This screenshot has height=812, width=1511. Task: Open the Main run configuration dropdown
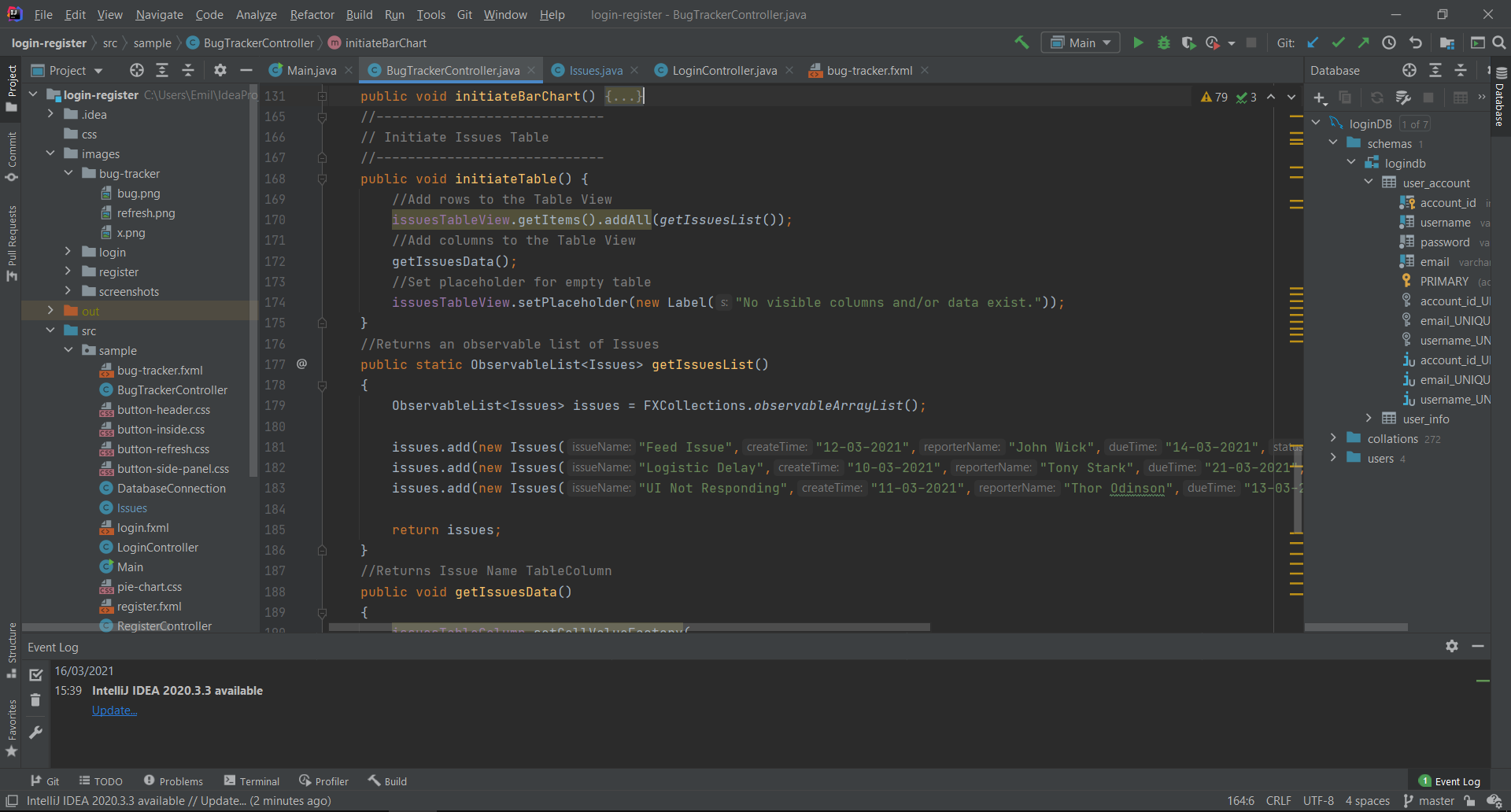pyautogui.click(x=1081, y=43)
